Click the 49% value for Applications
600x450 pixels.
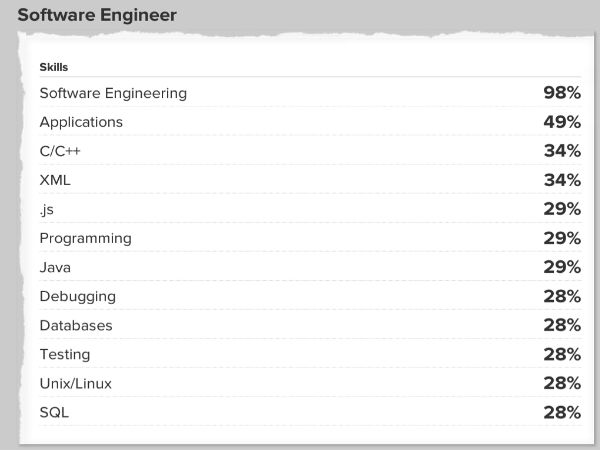pos(562,122)
